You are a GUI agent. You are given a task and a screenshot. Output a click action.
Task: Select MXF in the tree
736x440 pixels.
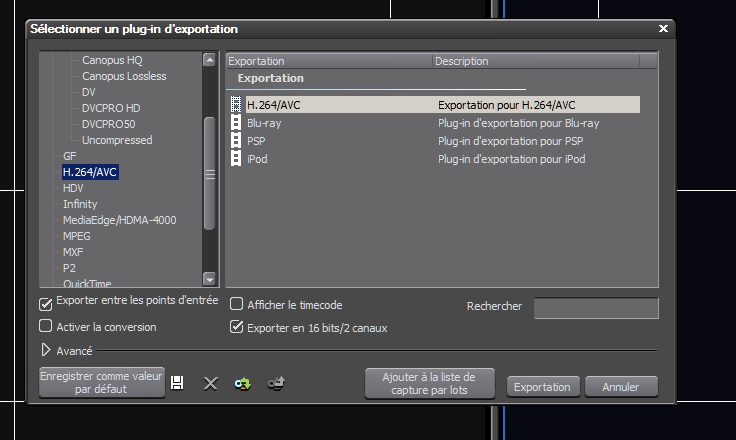point(73,252)
